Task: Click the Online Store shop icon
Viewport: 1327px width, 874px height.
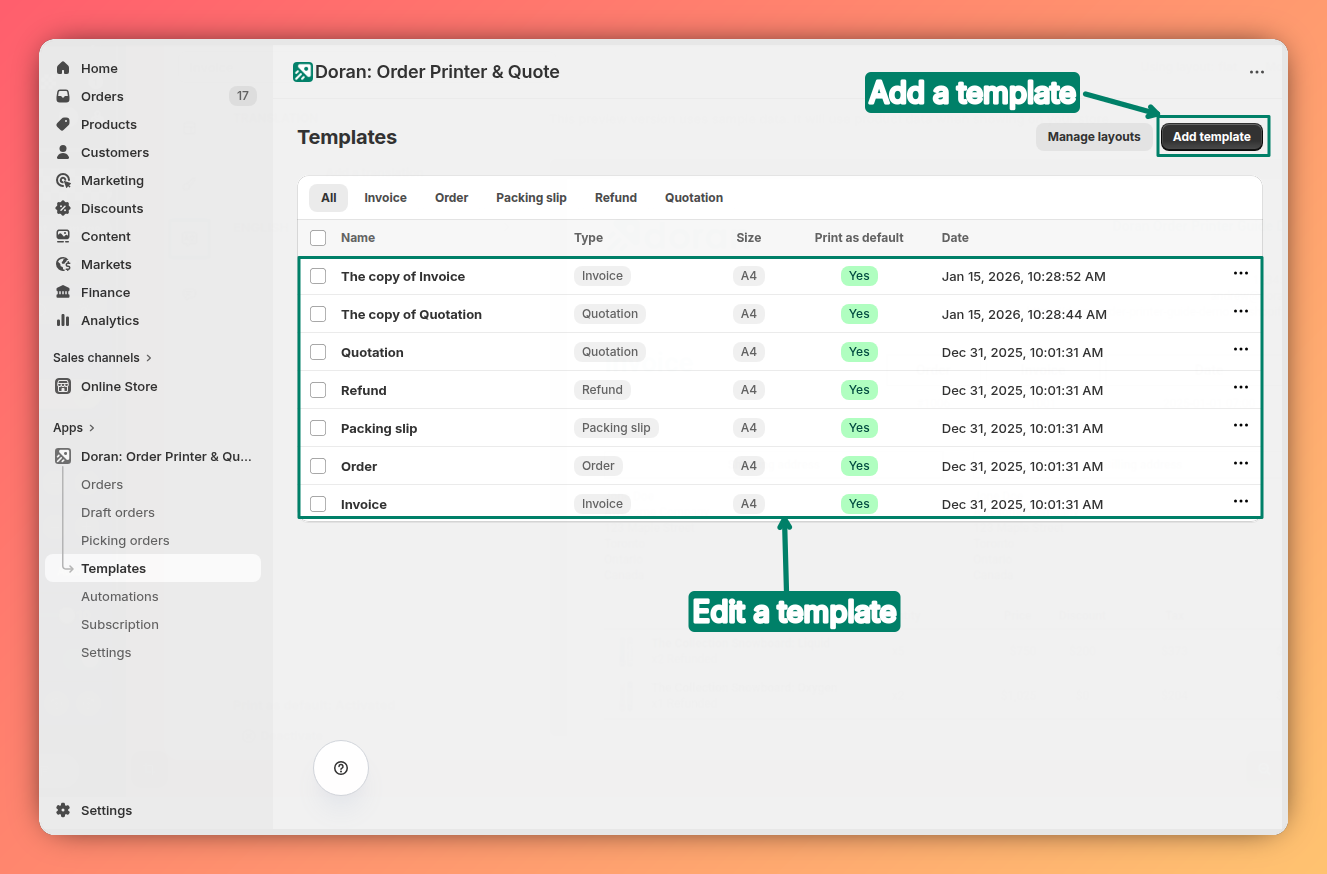Action: click(x=63, y=386)
